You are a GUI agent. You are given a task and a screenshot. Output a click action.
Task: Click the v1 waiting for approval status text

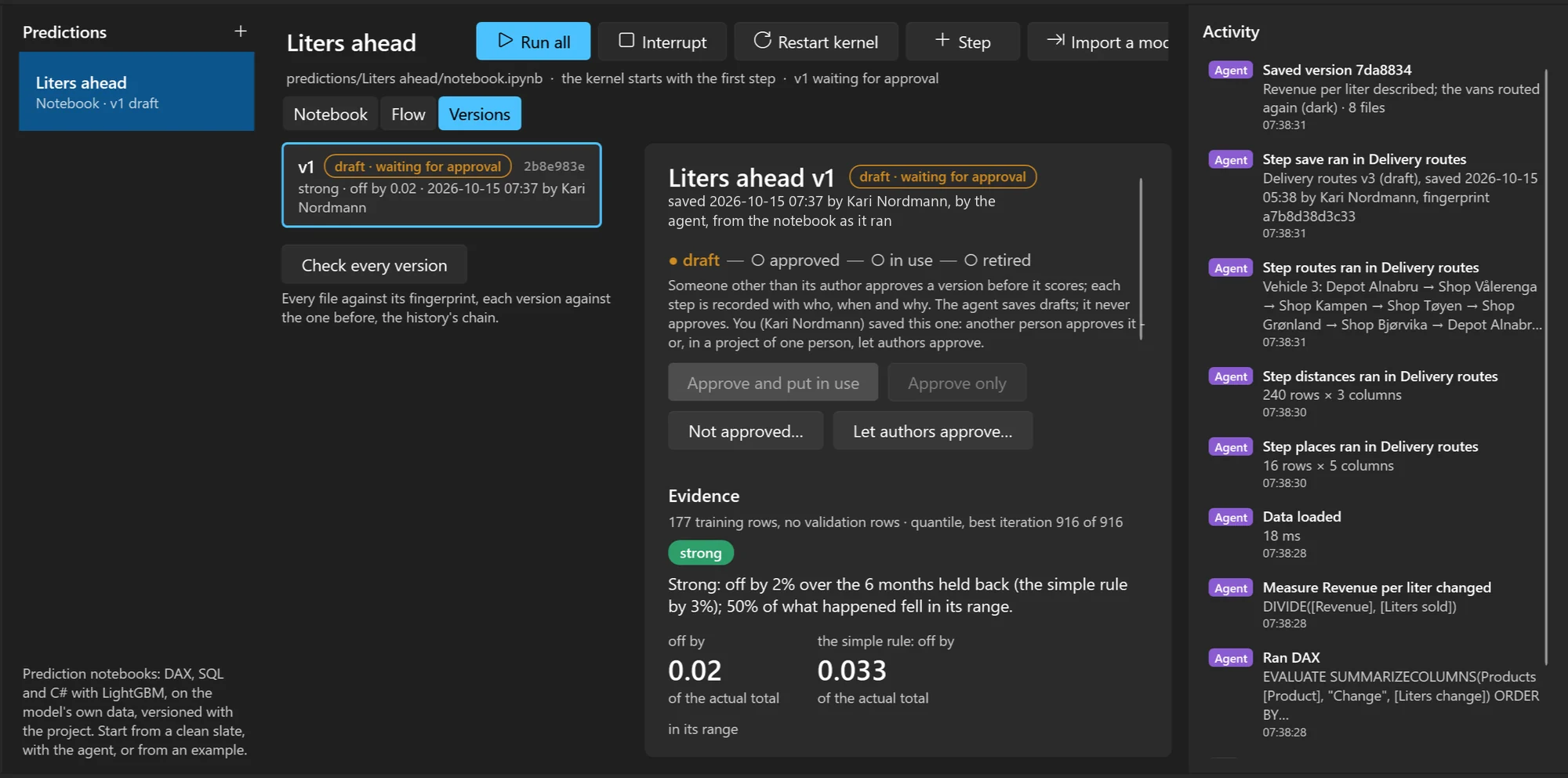pos(866,78)
